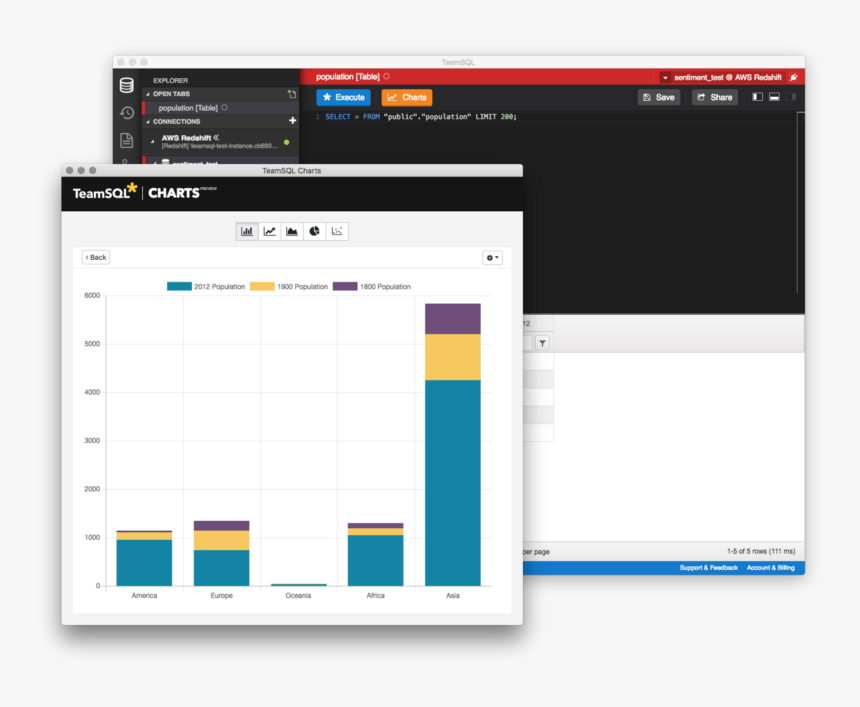Image resolution: width=860 pixels, height=707 pixels.
Task: Save the current query
Action: pos(659,97)
